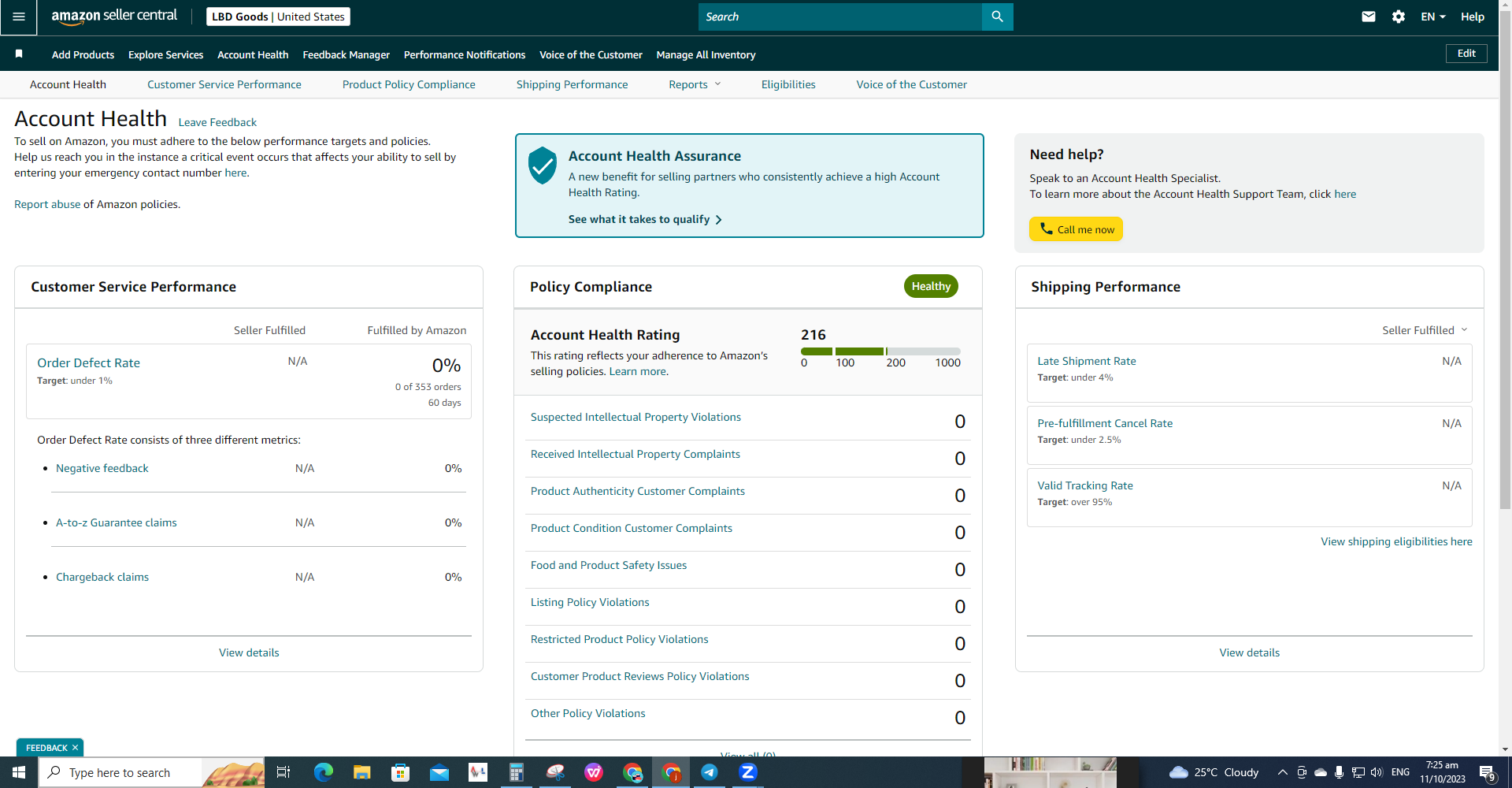The width and height of the screenshot is (1512, 788).
Task: Open Listing Policy Violations link
Action: coord(590,602)
